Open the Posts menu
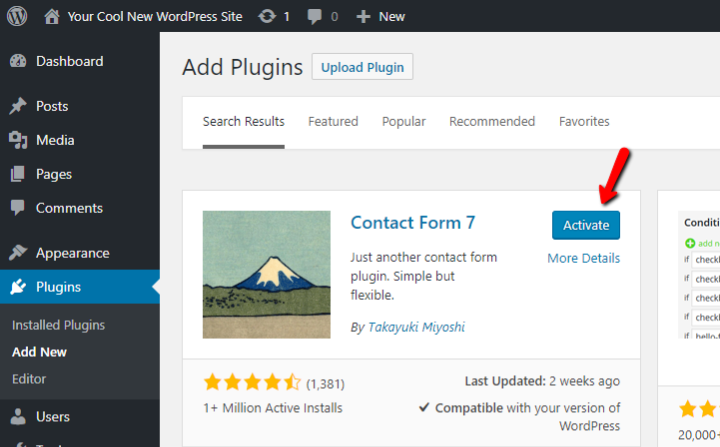This screenshot has height=447, width=720. [52, 106]
